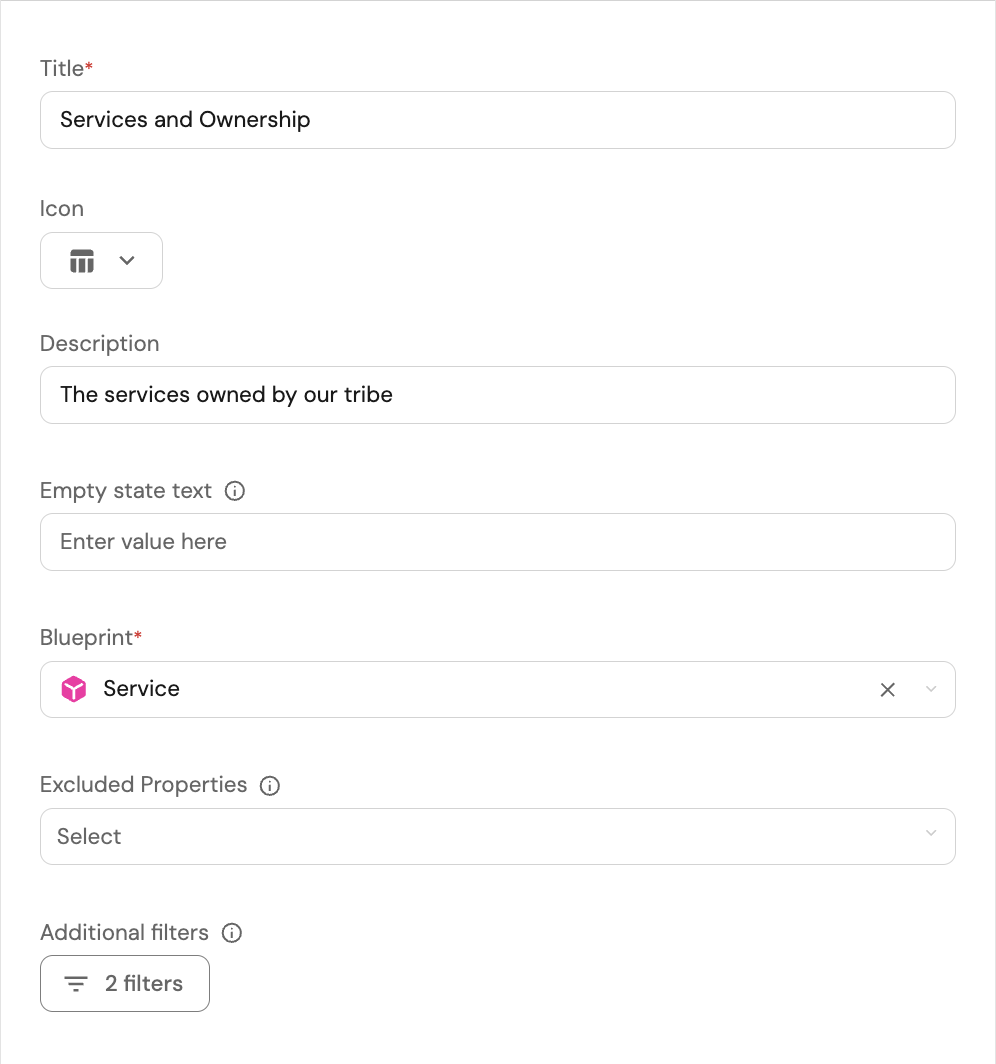This screenshot has width=996, height=1064.
Task: Click the Excluded Properties label
Action: [143, 785]
